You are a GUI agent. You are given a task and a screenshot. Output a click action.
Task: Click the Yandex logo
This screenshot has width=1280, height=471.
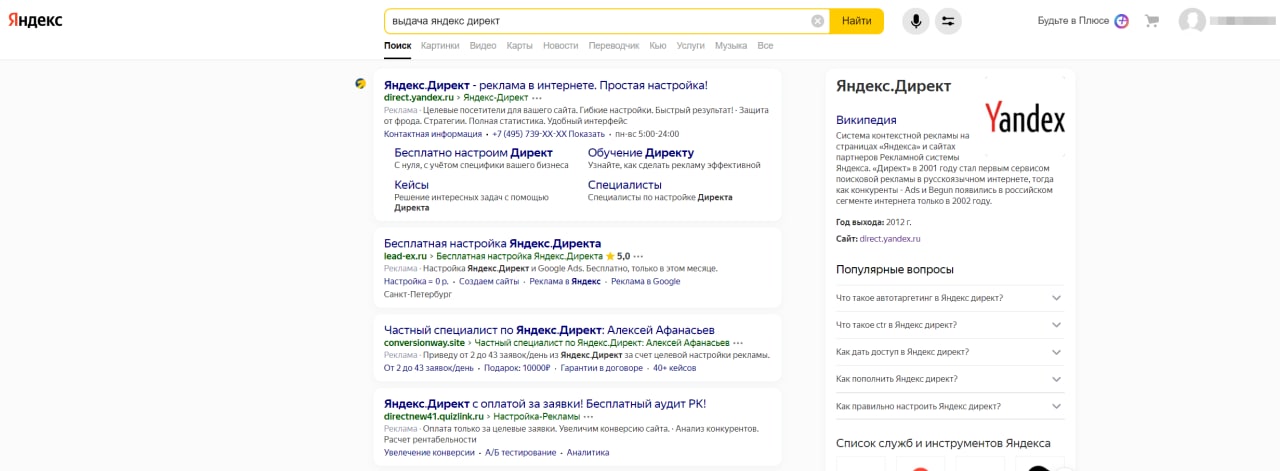36,21
